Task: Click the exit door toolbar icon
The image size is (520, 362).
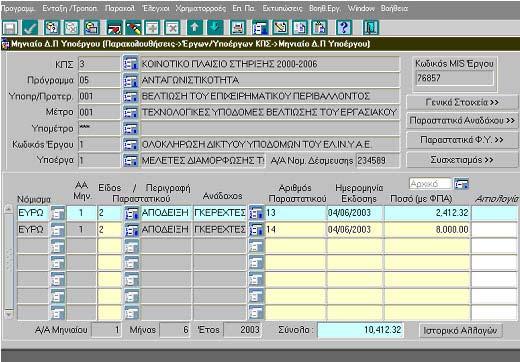Action: (370, 28)
